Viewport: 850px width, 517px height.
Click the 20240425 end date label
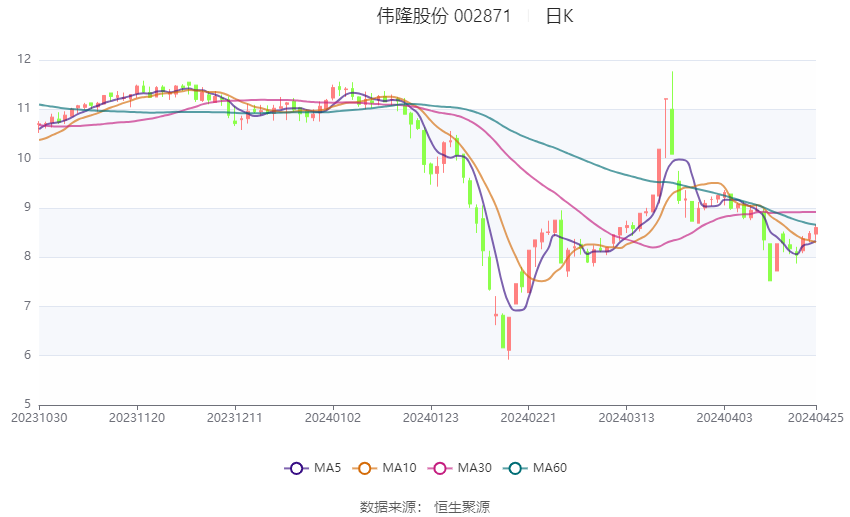pos(815,416)
